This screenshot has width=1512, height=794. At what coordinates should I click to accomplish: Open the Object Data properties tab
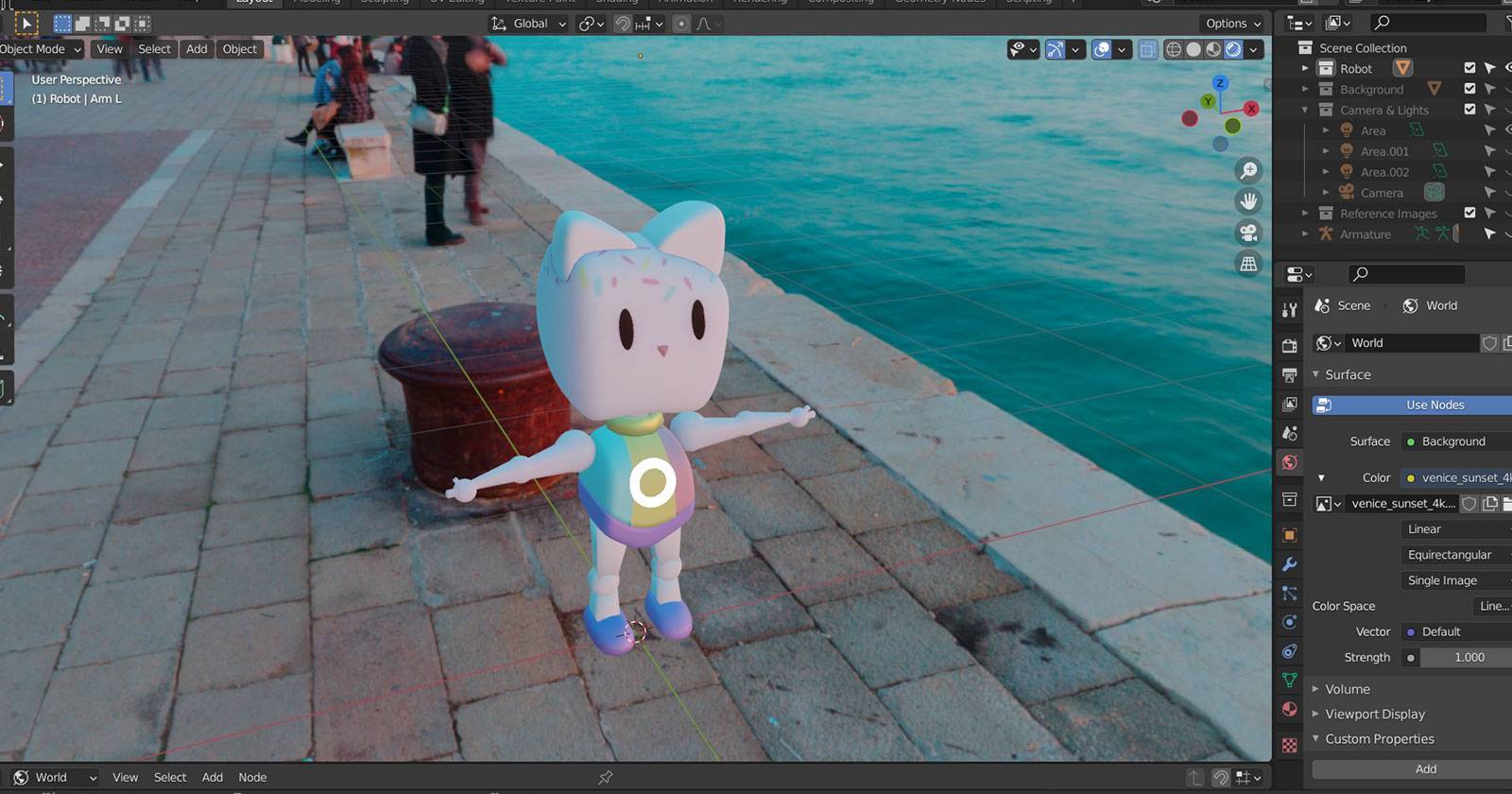[1289, 681]
